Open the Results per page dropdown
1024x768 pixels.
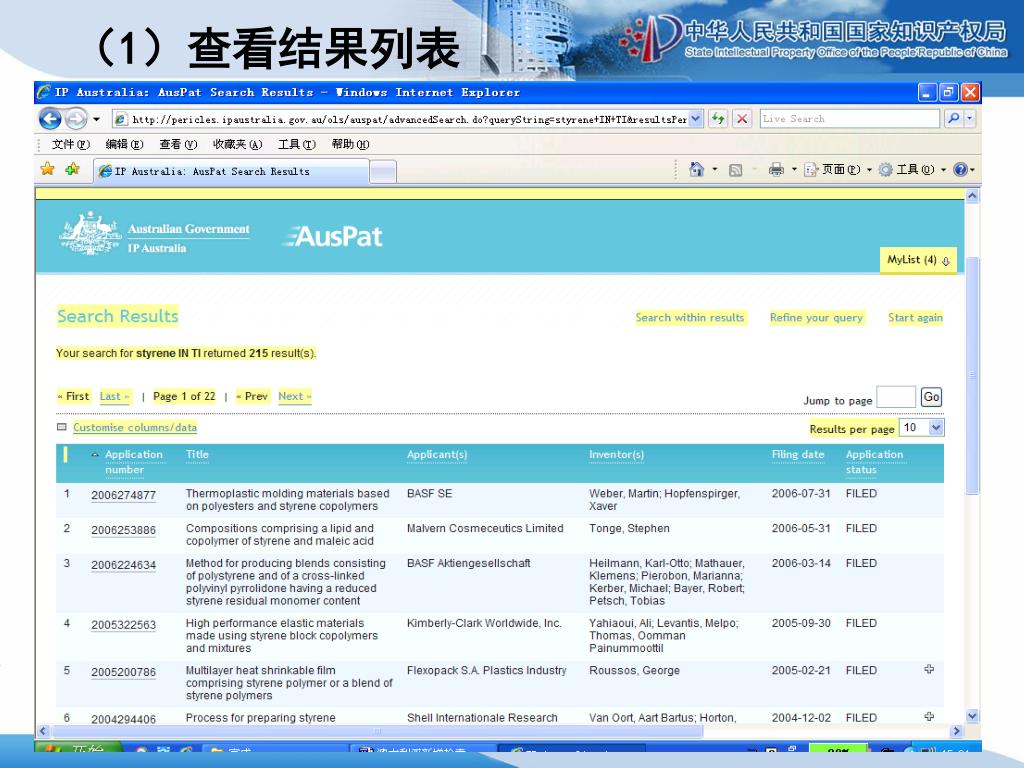(922, 428)
